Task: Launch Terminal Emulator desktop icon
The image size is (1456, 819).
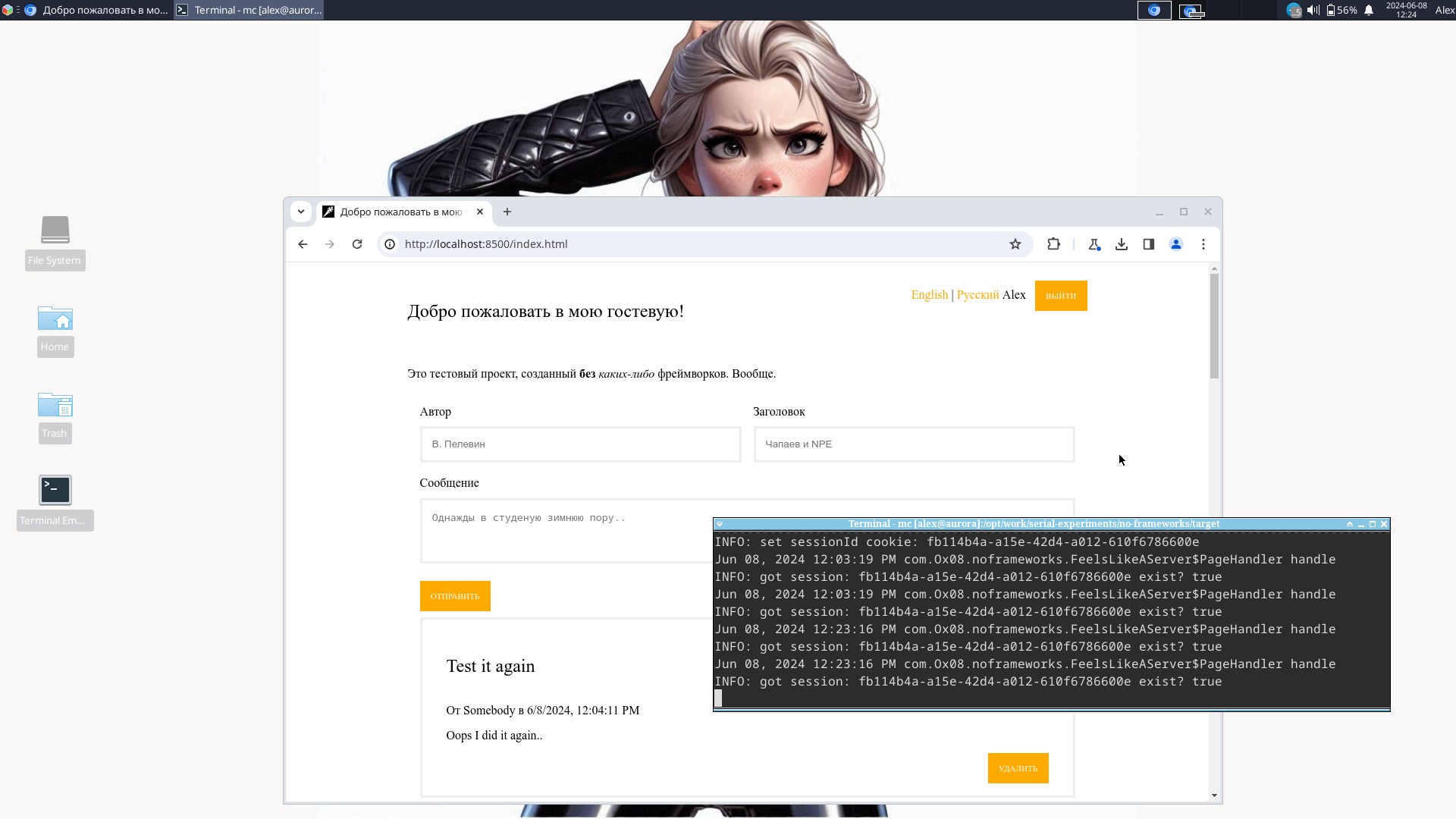Action: tap(55, 502)
